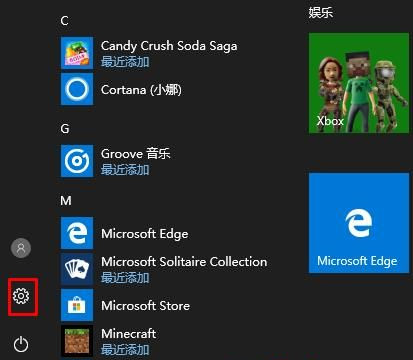Launch Groove 音乐 by its label
This screenshot has width=413, height=360.
tap(136, 154)
